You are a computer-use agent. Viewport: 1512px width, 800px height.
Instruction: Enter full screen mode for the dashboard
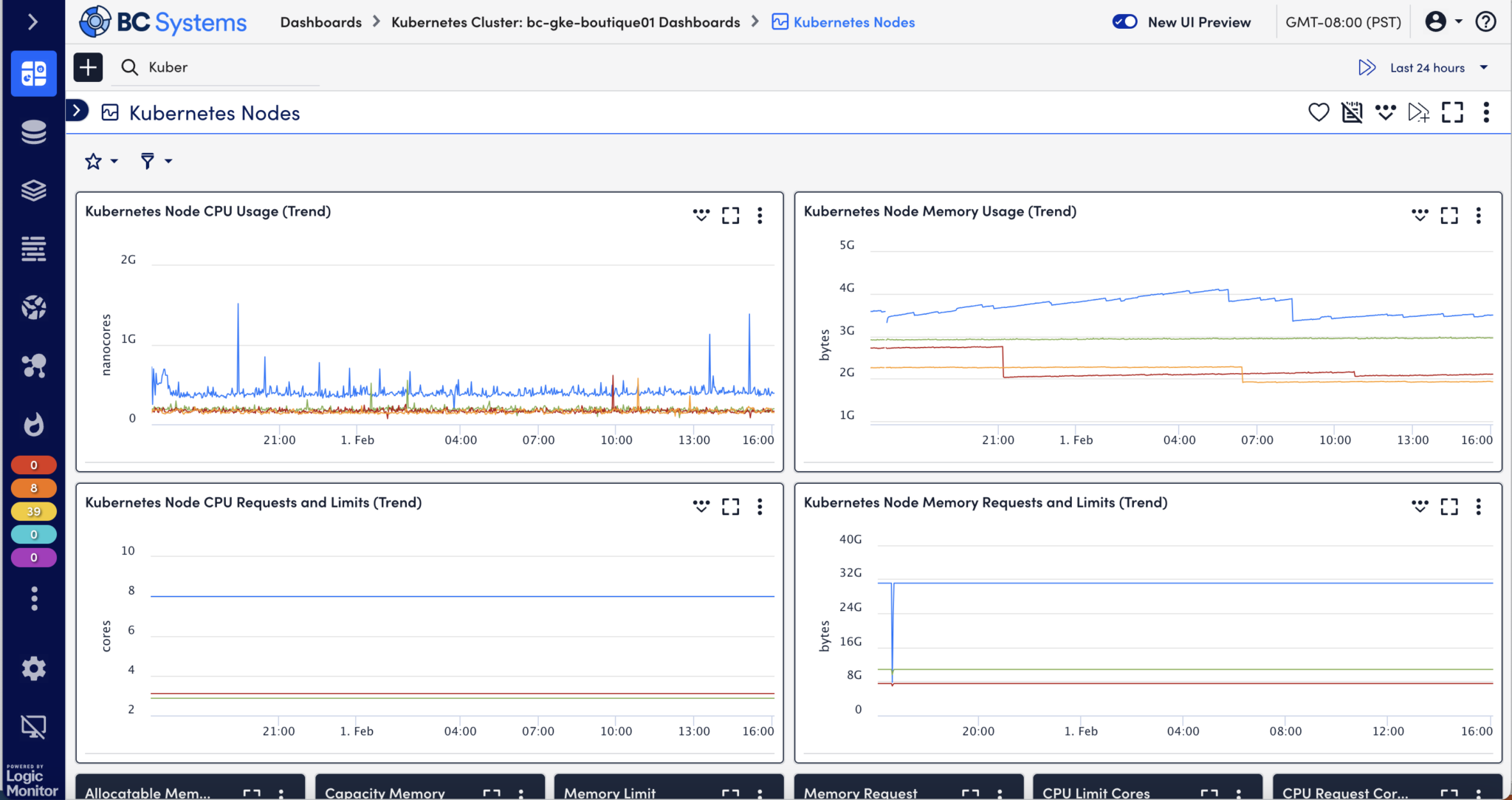[1451, 112]
